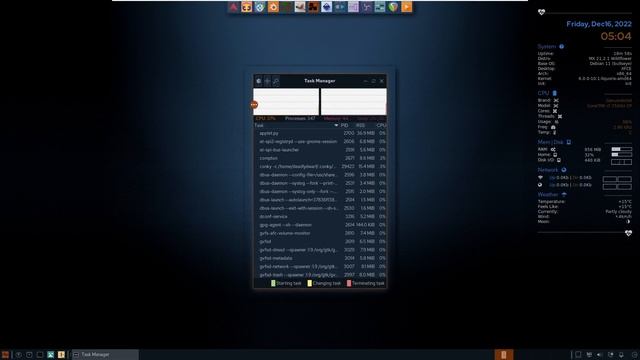This screenshot has width=640, height=360.
Task: Open the teal sliders dock icon
Action: [380, 7]
